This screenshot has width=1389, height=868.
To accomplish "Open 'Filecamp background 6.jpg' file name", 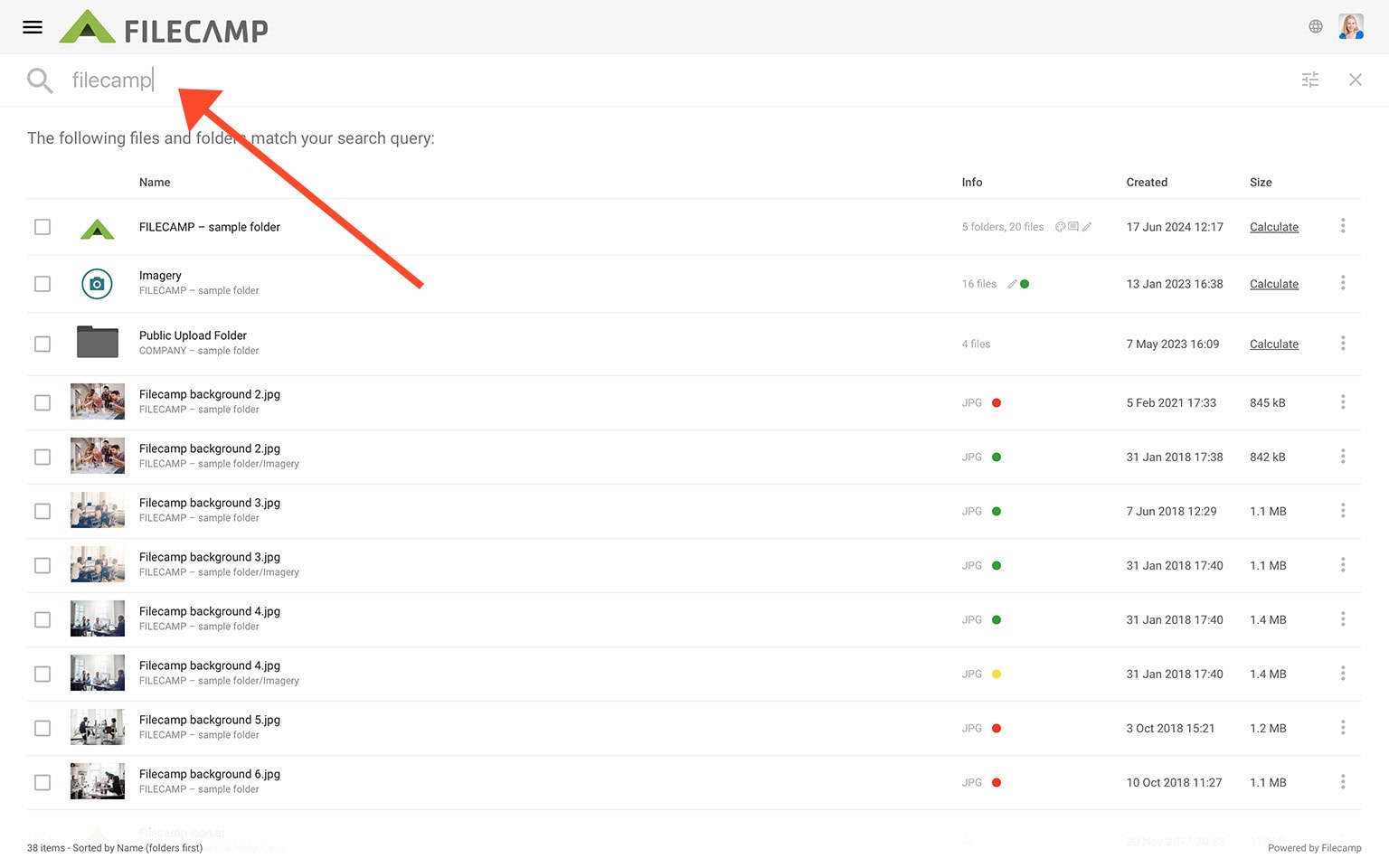I will click(210, 774).
